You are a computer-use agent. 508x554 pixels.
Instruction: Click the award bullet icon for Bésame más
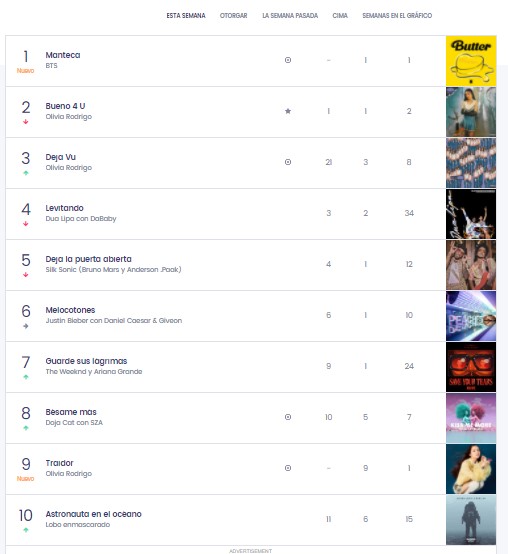point(288,417)
